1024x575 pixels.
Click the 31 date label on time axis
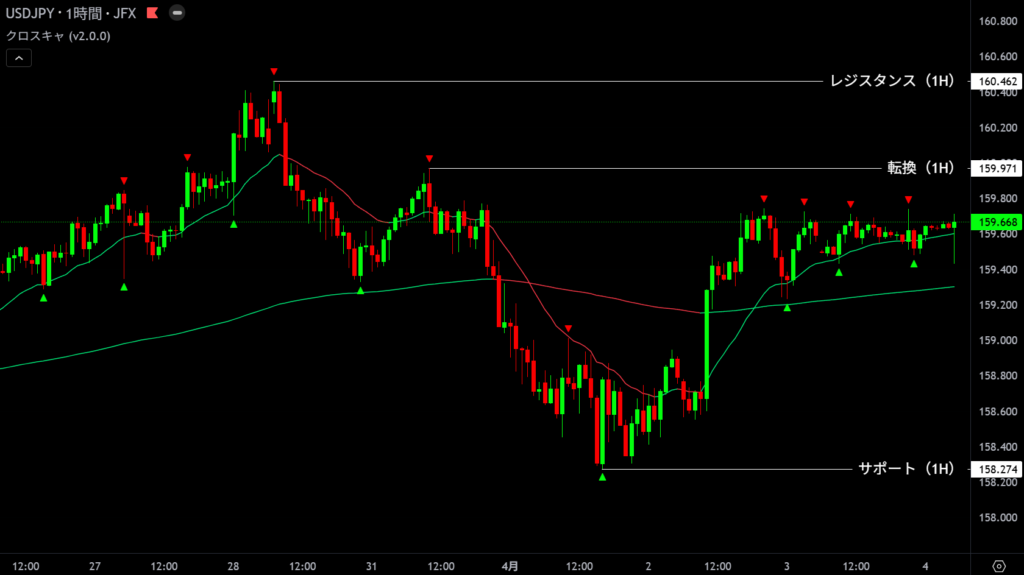pyautogui.click(x=371, y=565)
